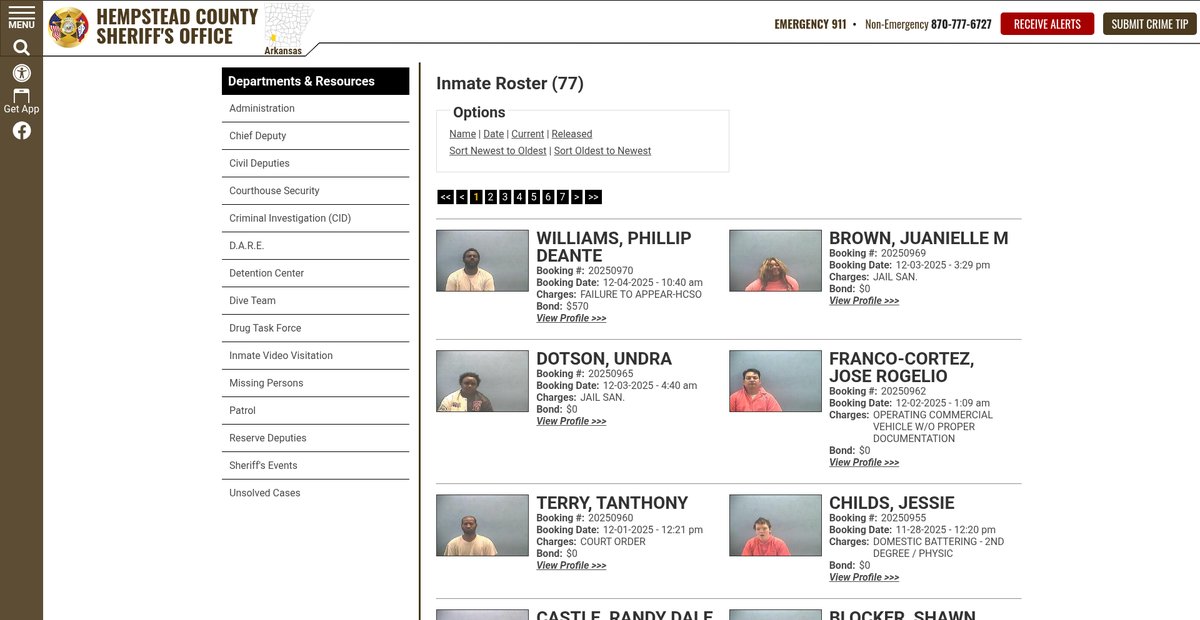
Task: Open Sheriff's Events page
Action: (x=315, y=466)
